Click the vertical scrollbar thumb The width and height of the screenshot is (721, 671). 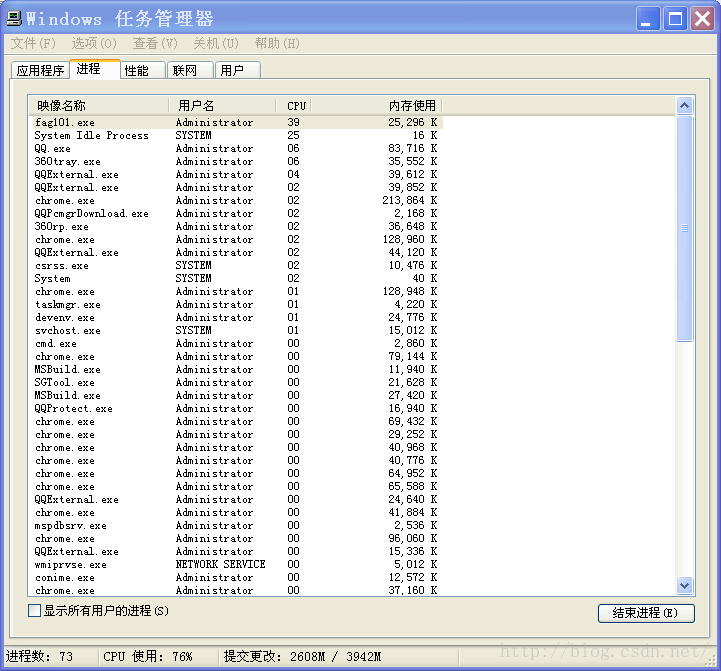click(x=684, y=228)
